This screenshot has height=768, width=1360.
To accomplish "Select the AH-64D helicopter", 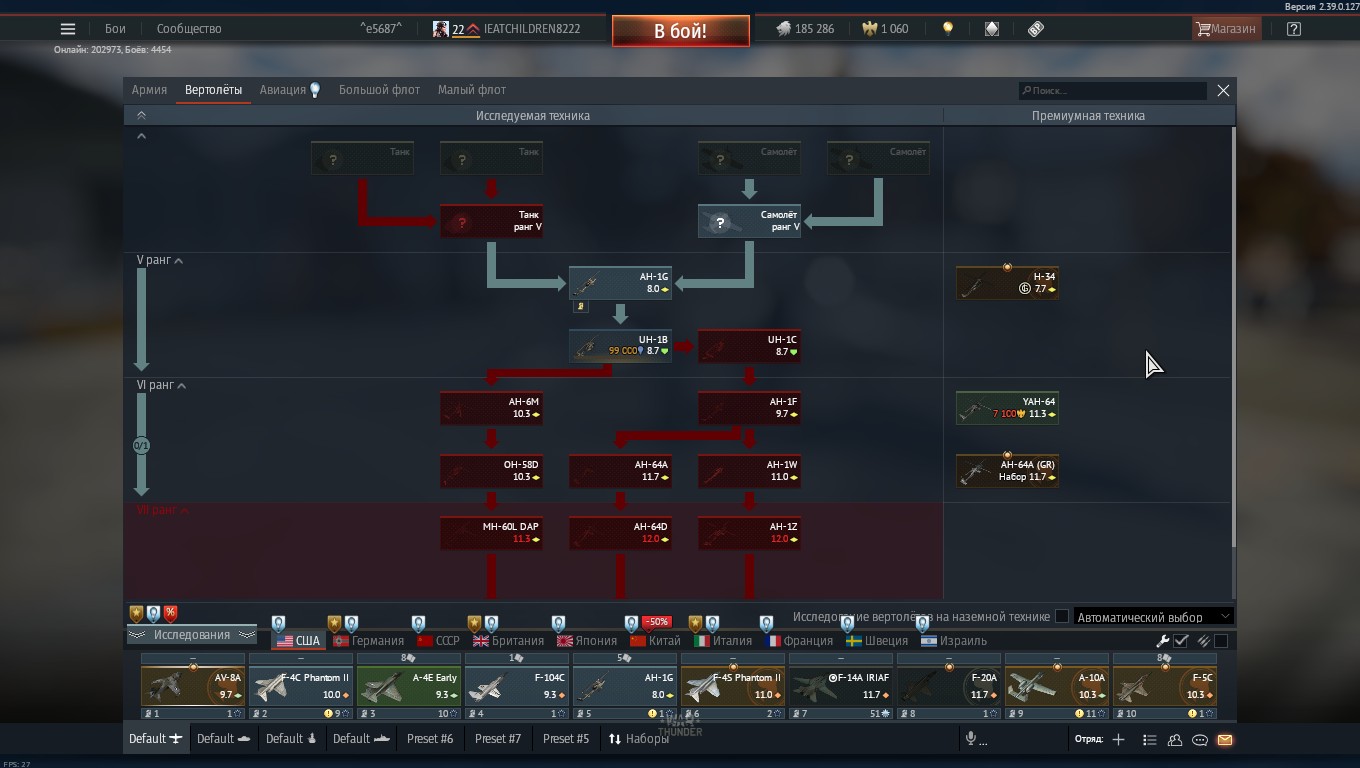I will pos(620,533).
